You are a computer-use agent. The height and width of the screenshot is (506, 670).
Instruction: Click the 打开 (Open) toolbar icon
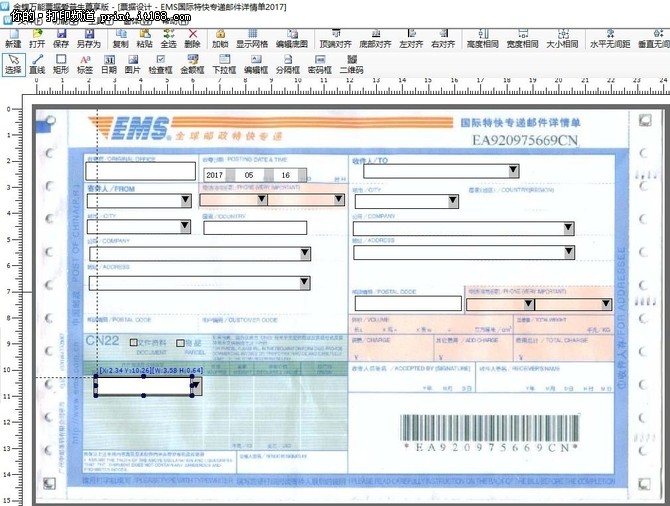[x=37, y=38]
